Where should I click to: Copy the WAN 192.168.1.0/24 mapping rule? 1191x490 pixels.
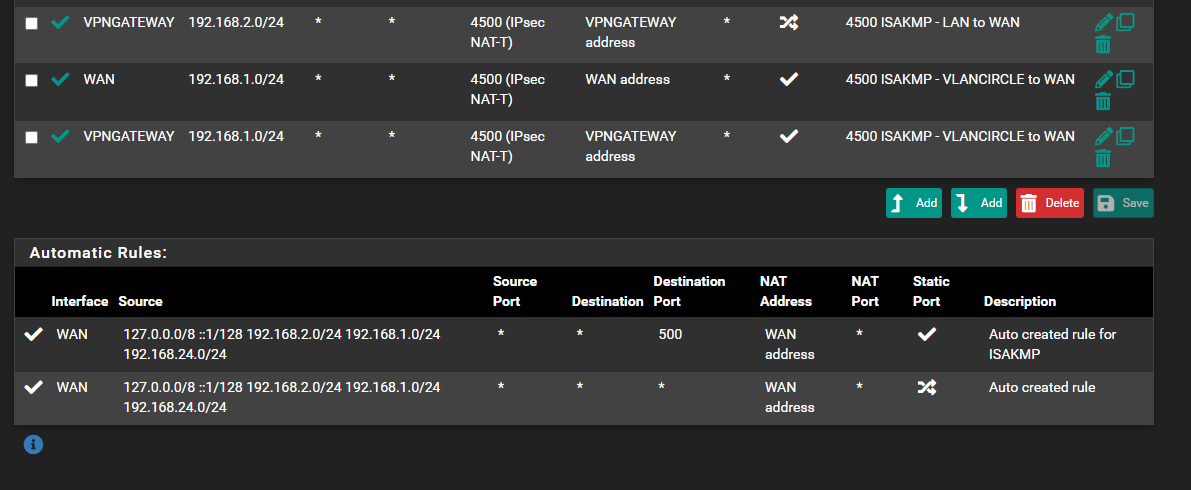1125,79
